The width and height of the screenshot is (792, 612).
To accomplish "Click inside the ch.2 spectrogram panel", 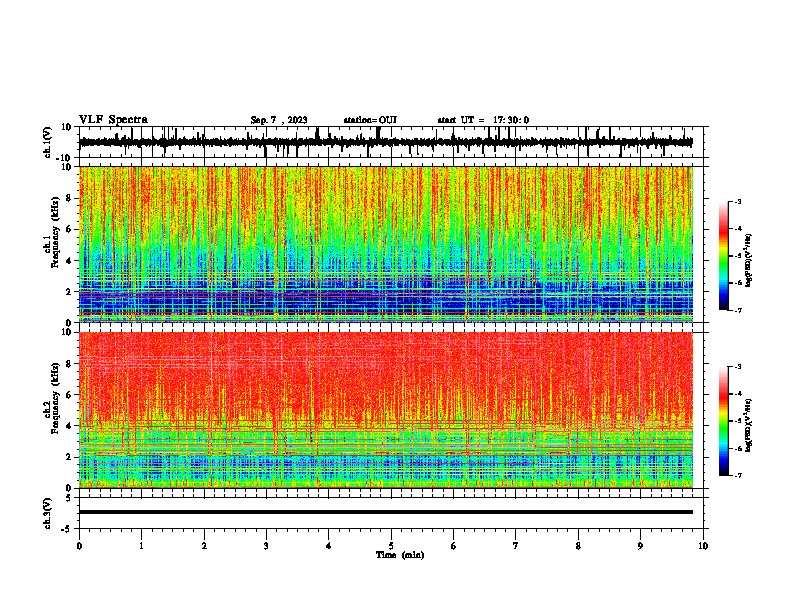I will coord(386,410).
